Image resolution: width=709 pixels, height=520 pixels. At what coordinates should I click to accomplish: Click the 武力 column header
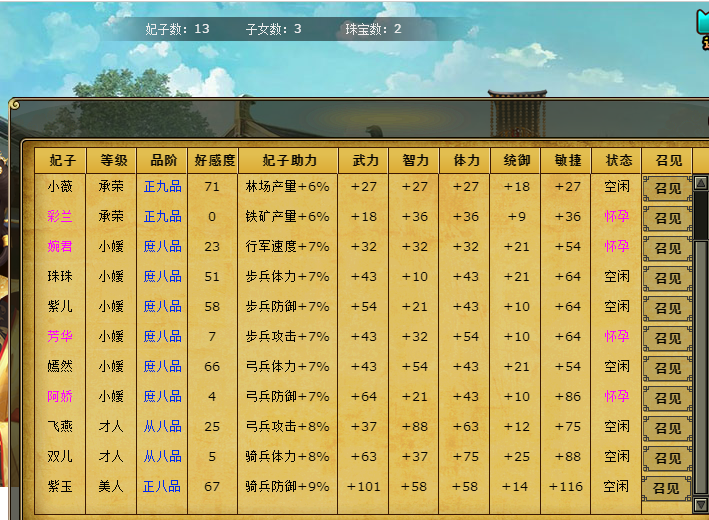tap(364, 161)
